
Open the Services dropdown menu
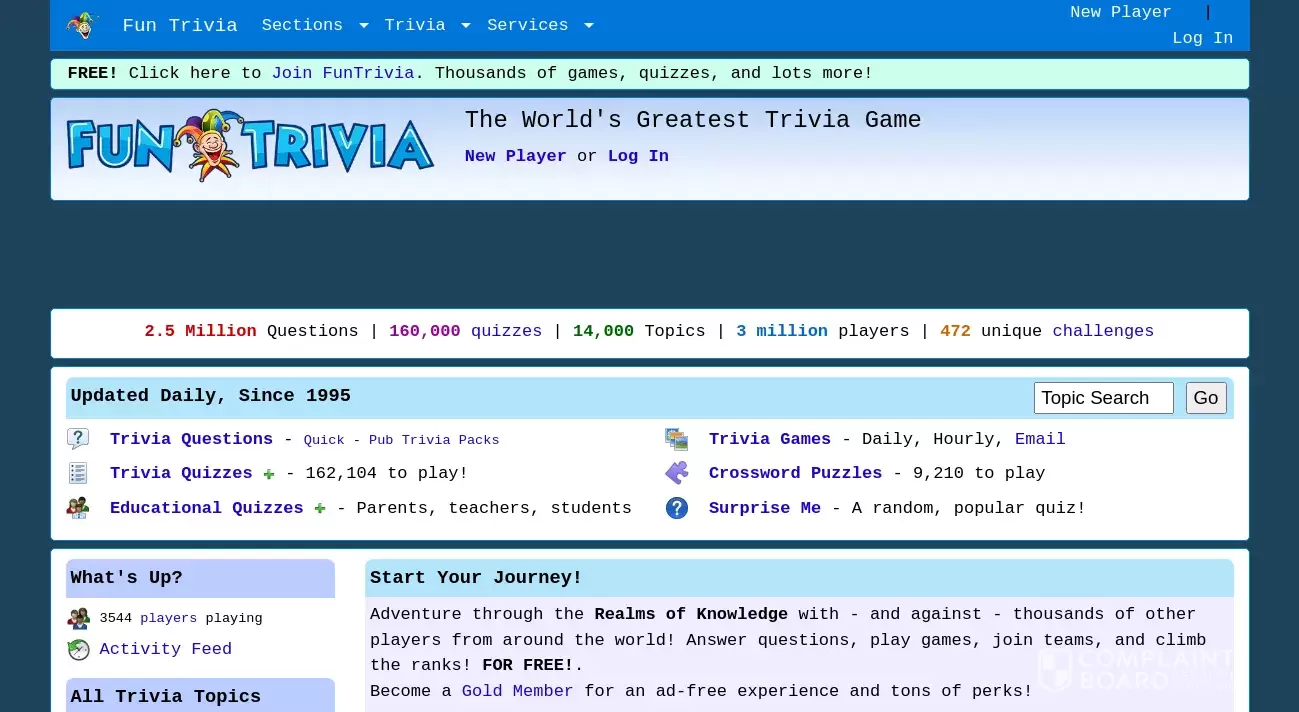coord(528,25)
